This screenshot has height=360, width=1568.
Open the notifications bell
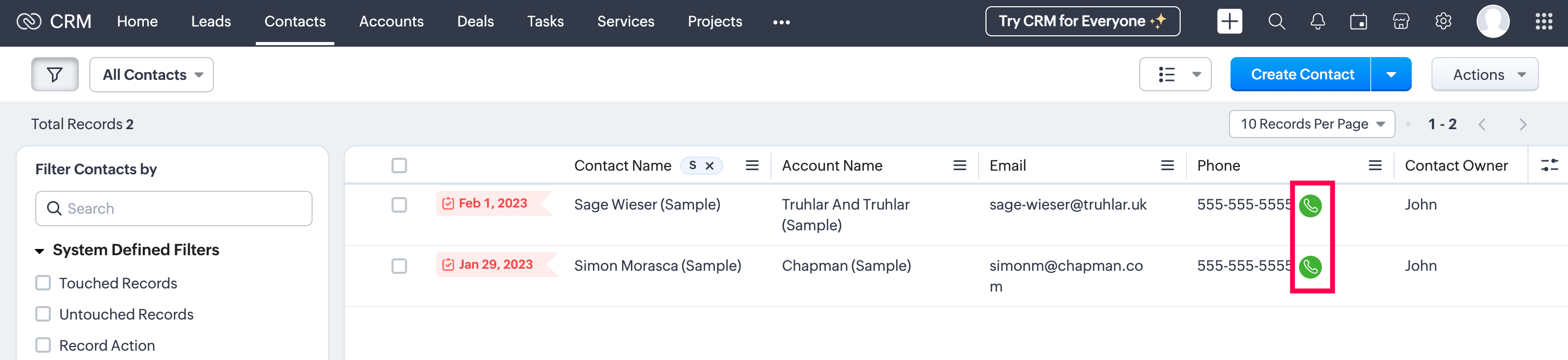(1317, 22)
